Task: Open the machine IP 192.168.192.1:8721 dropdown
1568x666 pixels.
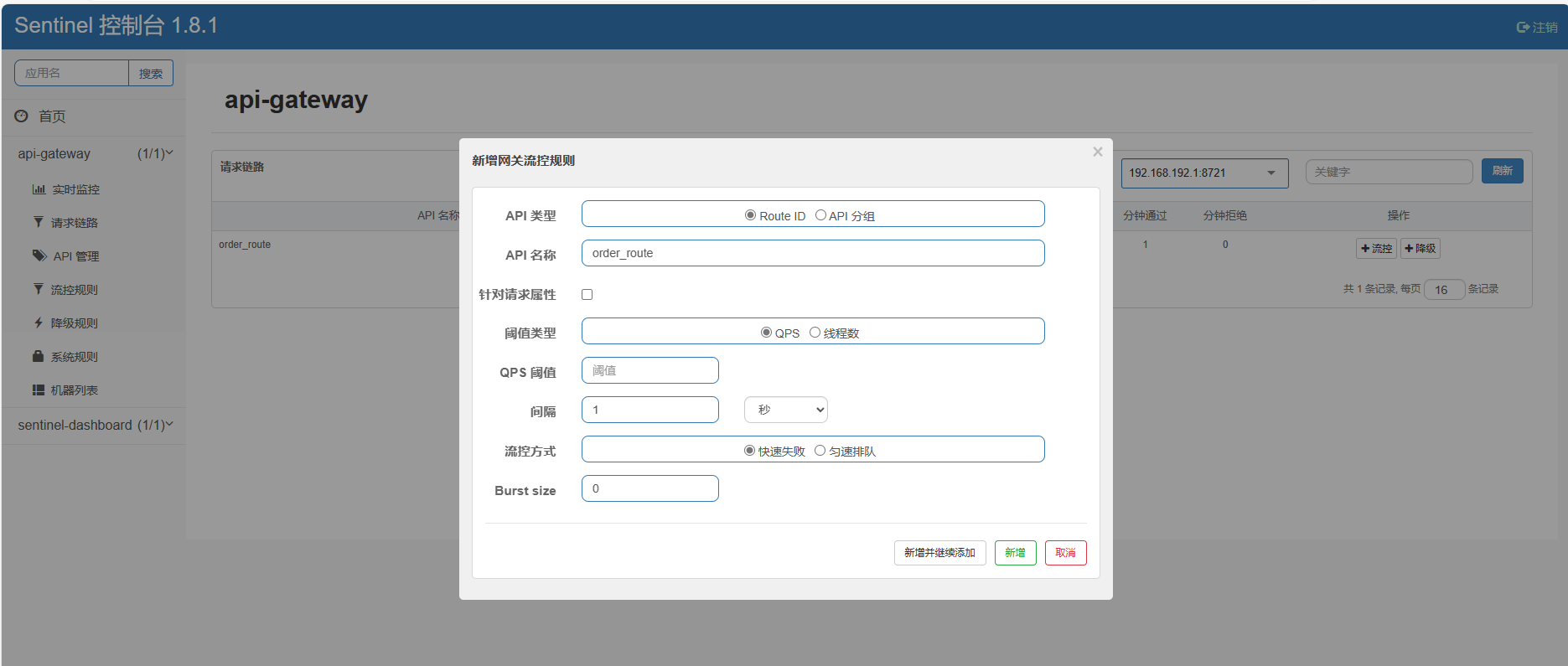Action: (x=1203, y=173)
